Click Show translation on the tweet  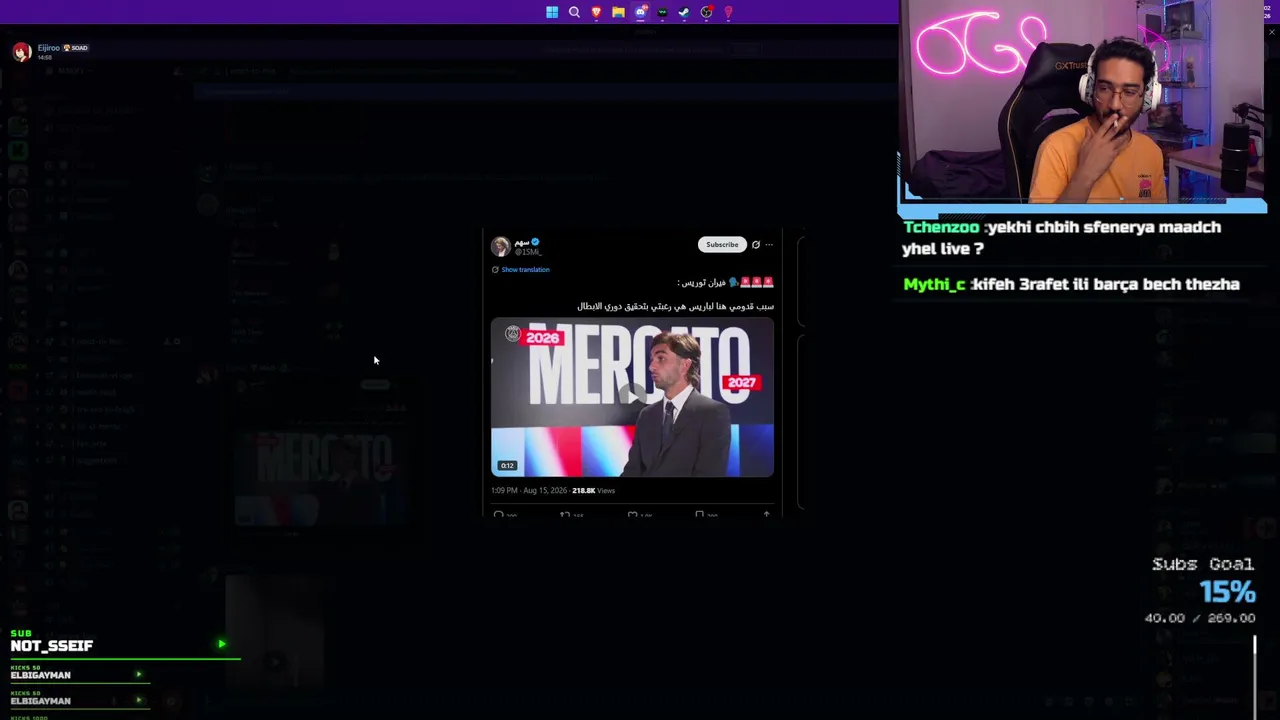(x=525, y=269)
